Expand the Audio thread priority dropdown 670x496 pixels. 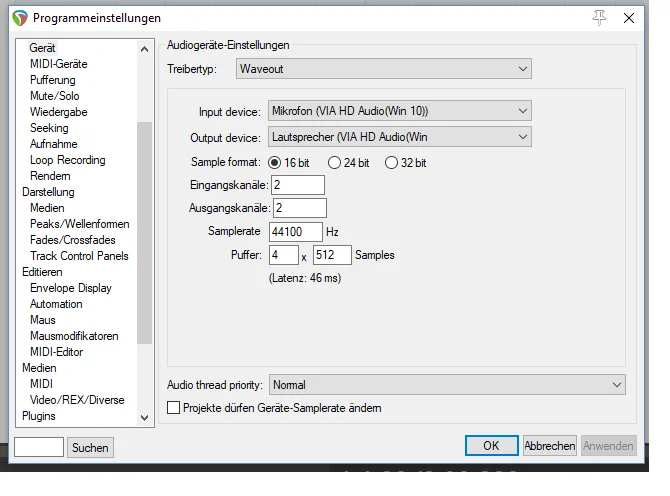coord(446,385)
